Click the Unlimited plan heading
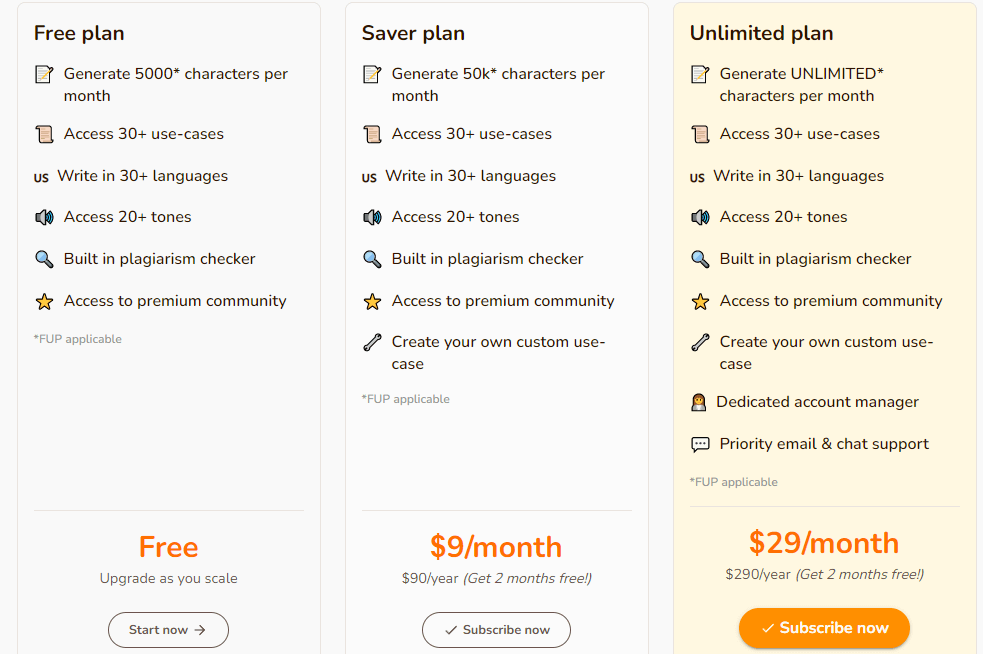The height and width of the screenshot is (654, 983). pyautogui.click(x=762, y=33)
